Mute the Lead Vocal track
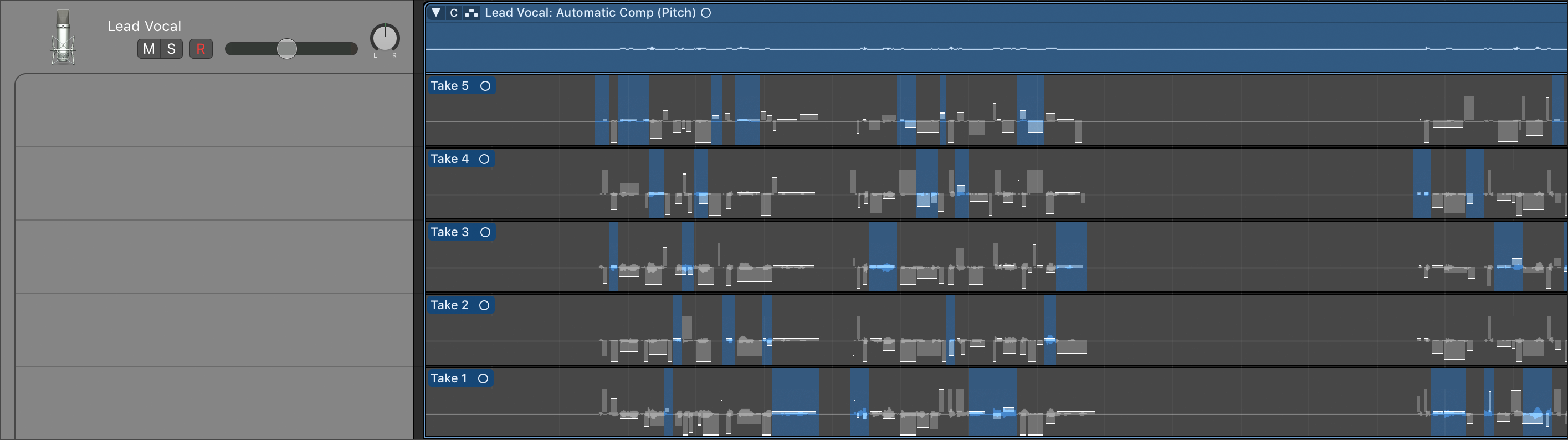Viewport: 1568px width, 440px height. coord(148,49)
